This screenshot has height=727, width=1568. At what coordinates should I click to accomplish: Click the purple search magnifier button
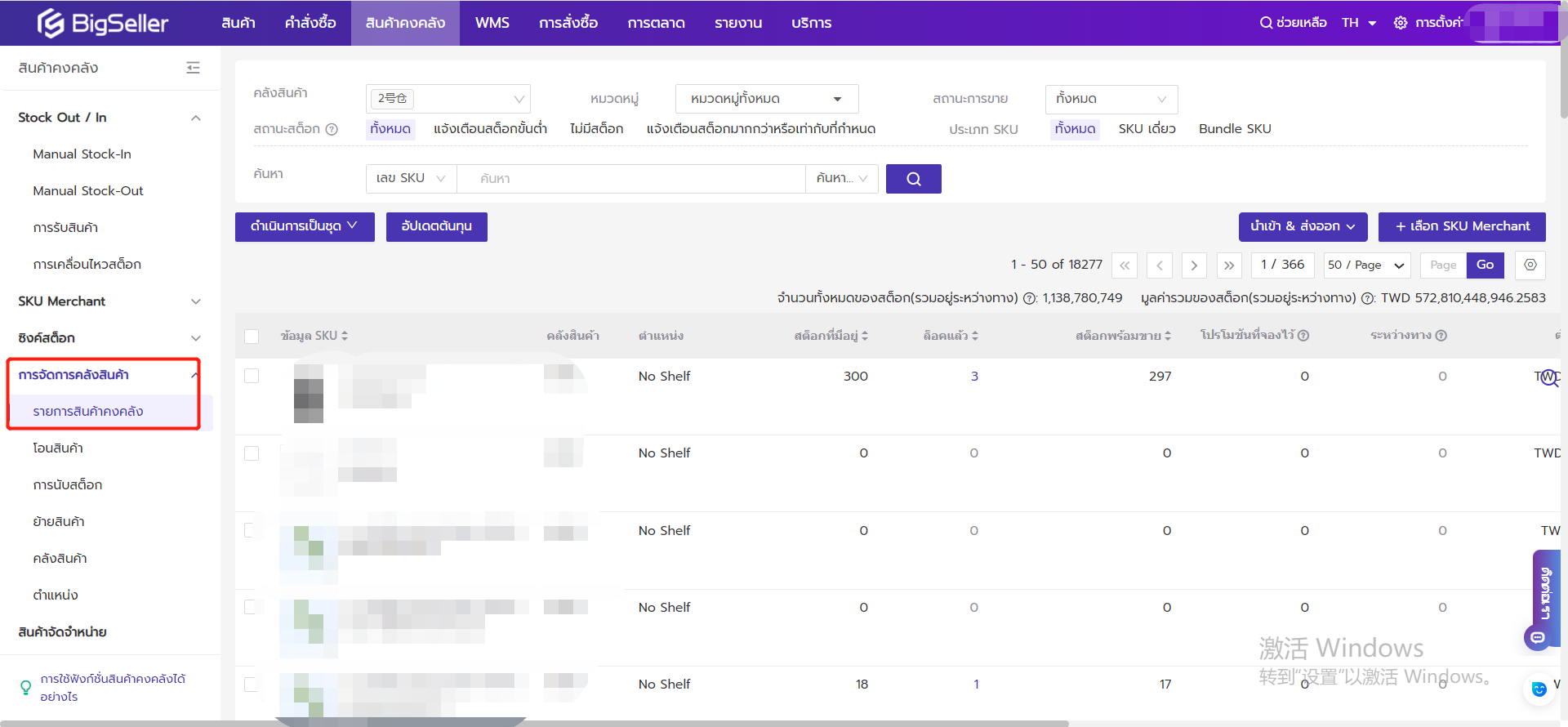tap(913, 179)
